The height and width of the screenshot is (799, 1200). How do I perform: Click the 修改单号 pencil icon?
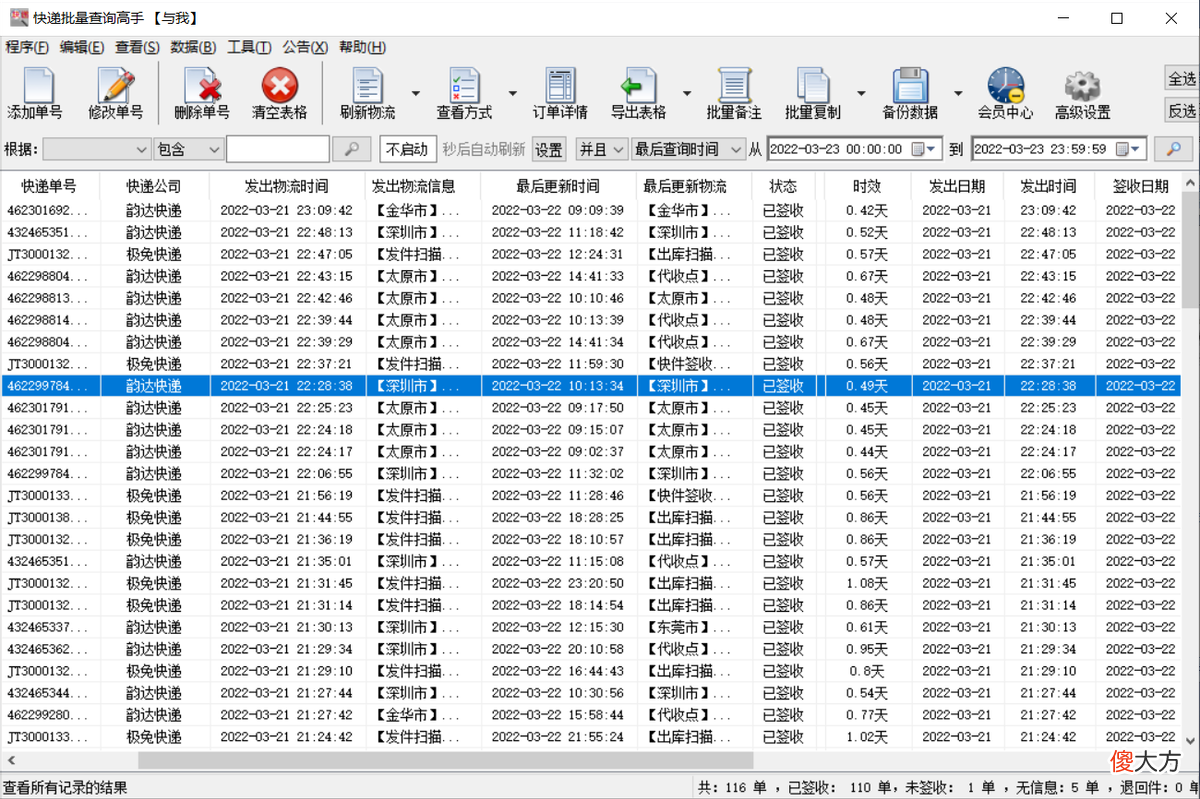(x=116, y=86)
